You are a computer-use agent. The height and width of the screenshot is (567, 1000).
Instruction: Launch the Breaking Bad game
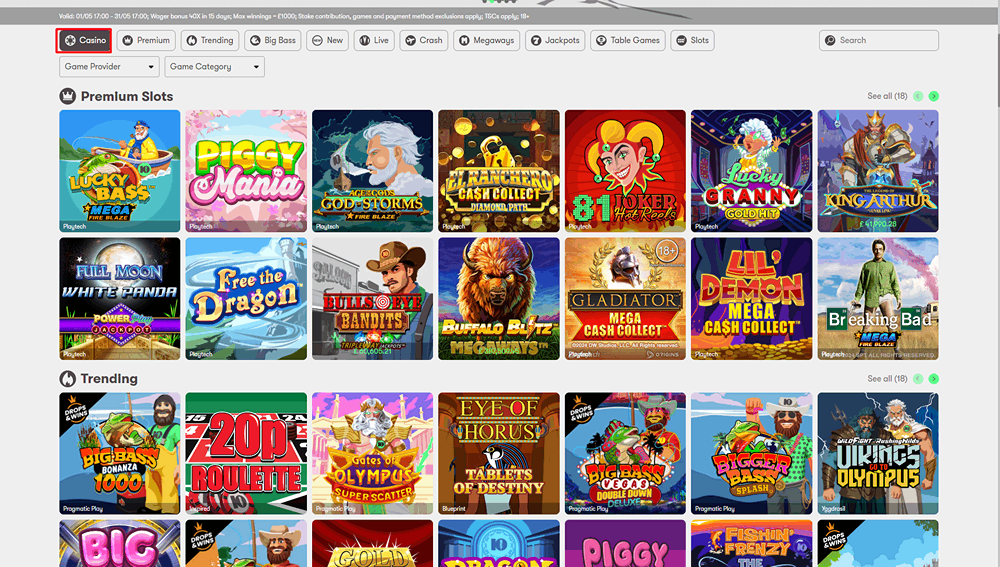pos(878,299)
